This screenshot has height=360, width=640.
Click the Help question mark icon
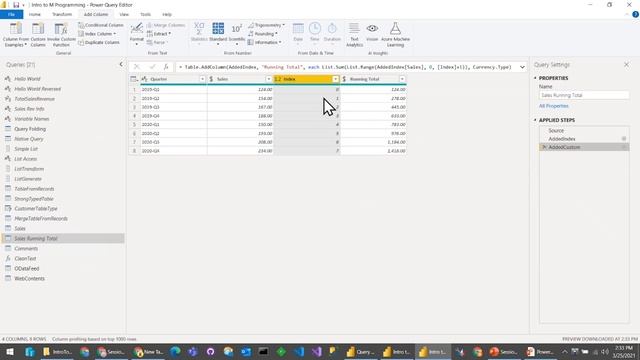[635, 14]
